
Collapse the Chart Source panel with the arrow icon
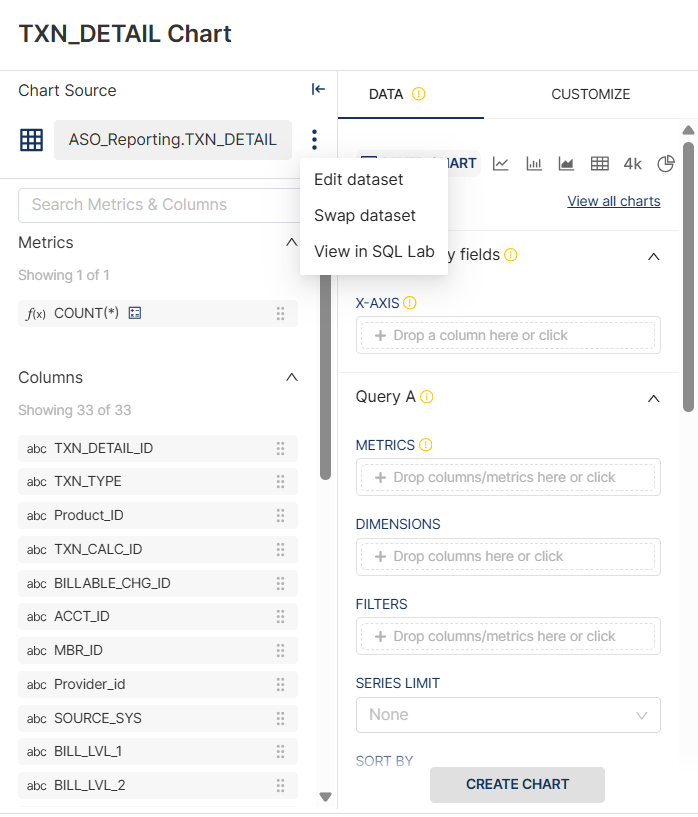[x=318, y=90]
